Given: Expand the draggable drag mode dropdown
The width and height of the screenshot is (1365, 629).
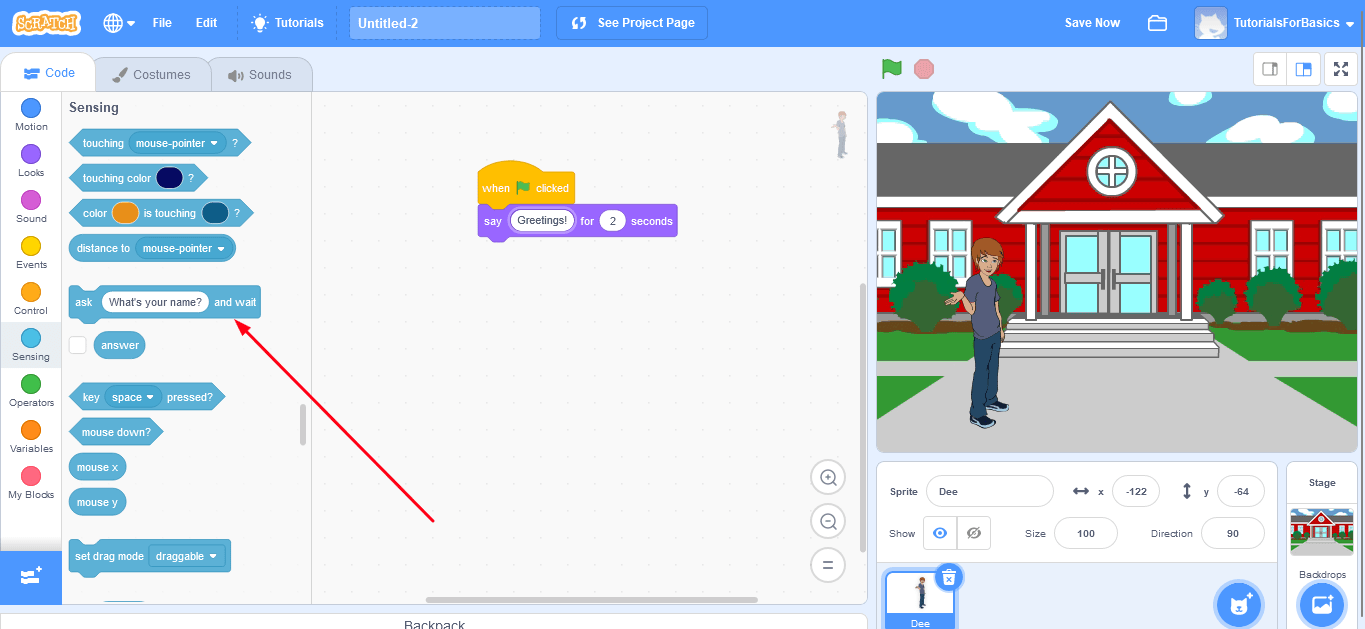Looking at the screenshot, I should click(186, 556).
